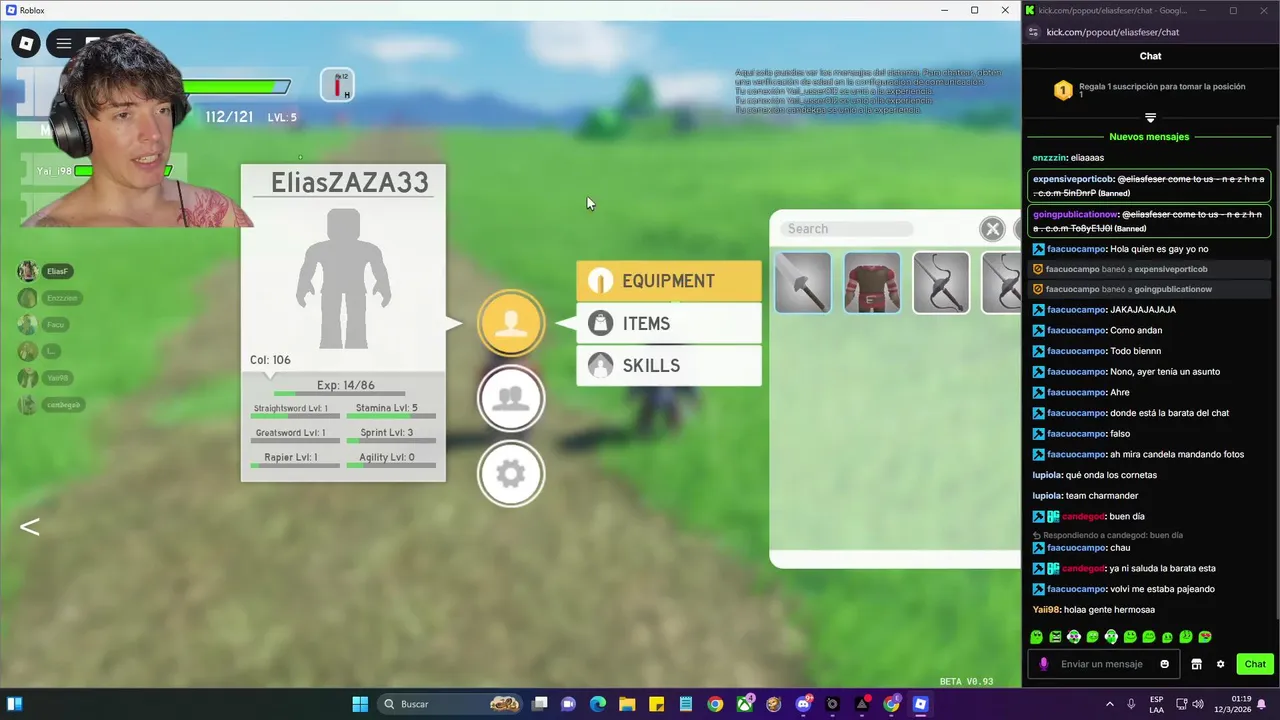Select the yellow player profile circle button
Image resolution: width=1280 pixels, height=720 pixels.
click(x=511, y=322)
